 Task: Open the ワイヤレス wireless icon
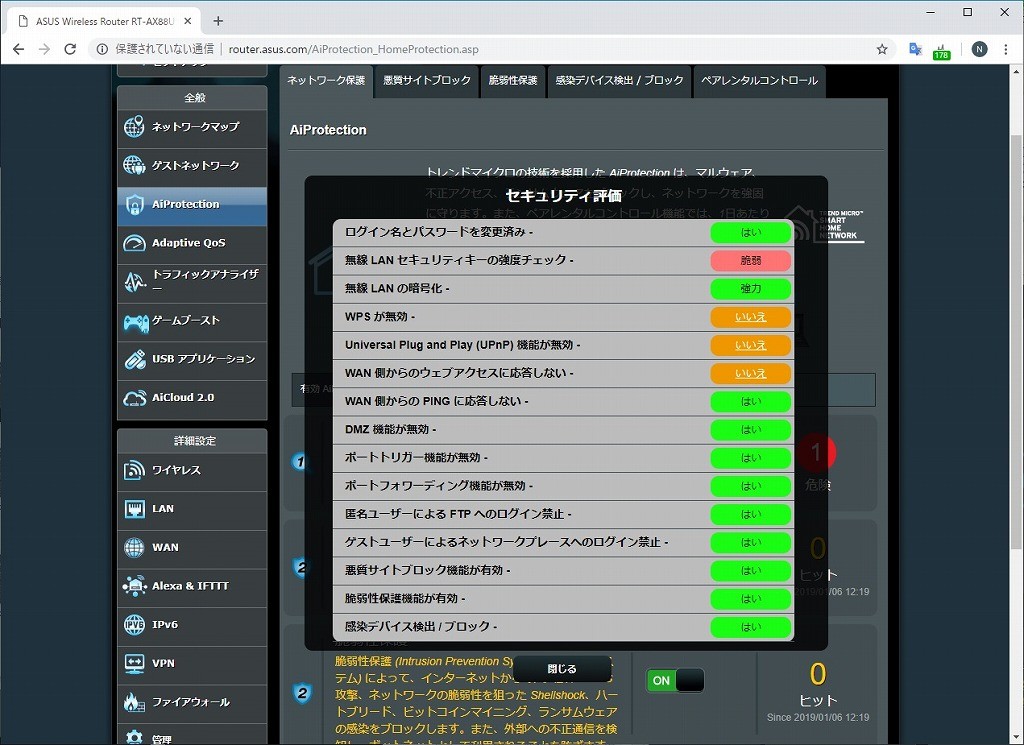click(x=134, y=470)
